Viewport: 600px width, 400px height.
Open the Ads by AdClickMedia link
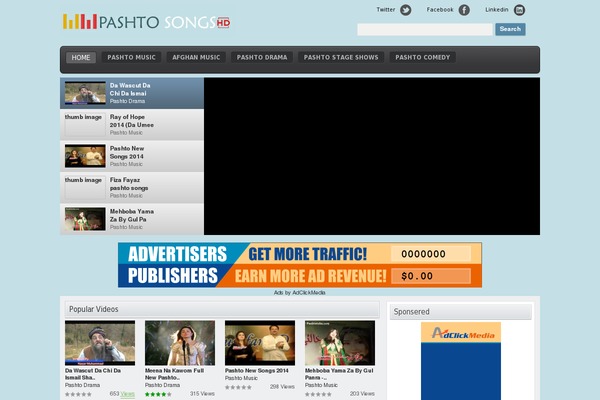click(x=300, y=293)
